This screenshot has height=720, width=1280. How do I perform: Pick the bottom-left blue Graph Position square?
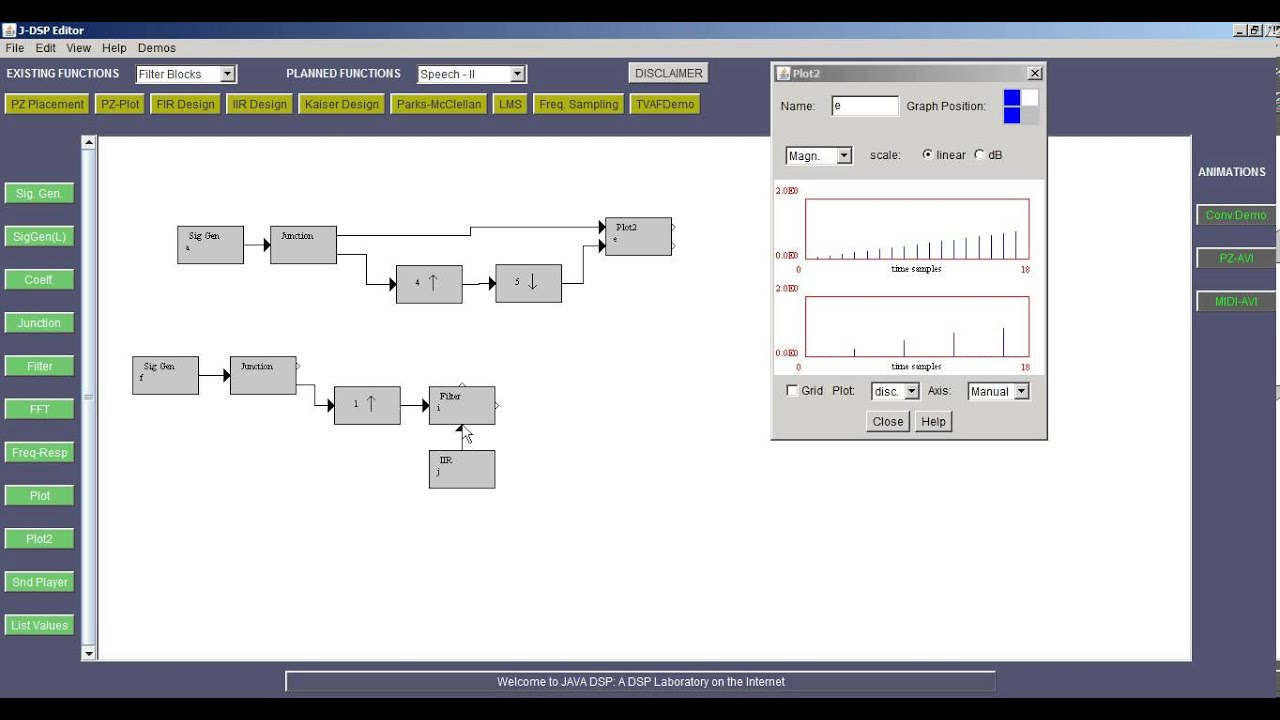click(x=1012, y=116)
